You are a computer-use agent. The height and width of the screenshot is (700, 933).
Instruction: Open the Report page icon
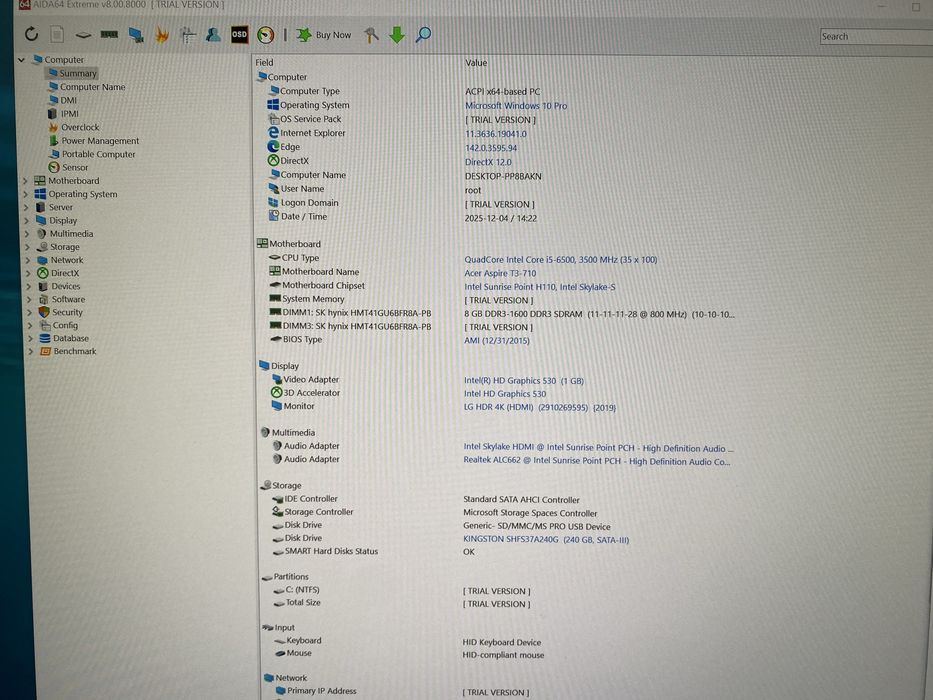point(57,35)
